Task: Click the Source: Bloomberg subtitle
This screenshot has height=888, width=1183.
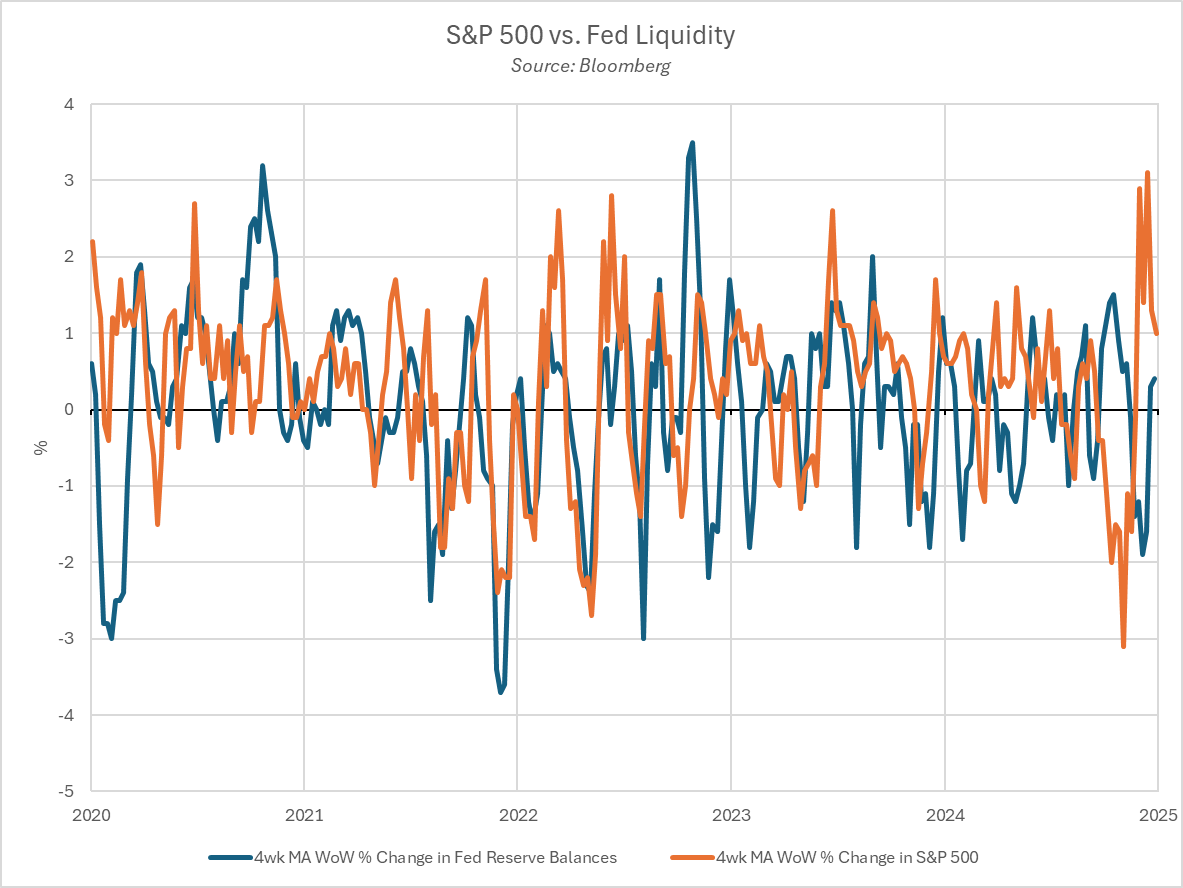Action: 590,66
